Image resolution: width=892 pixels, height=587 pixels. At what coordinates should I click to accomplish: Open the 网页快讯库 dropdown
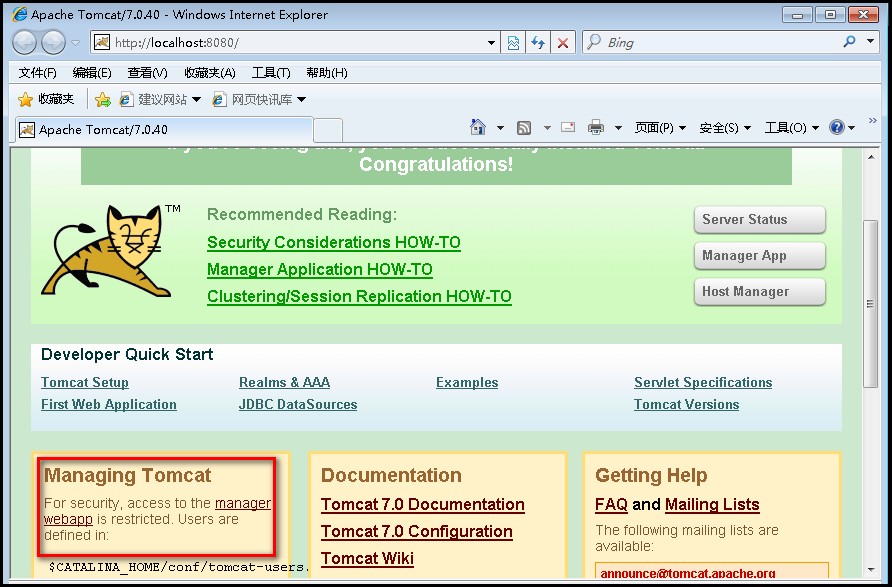(x=259, y=100)
